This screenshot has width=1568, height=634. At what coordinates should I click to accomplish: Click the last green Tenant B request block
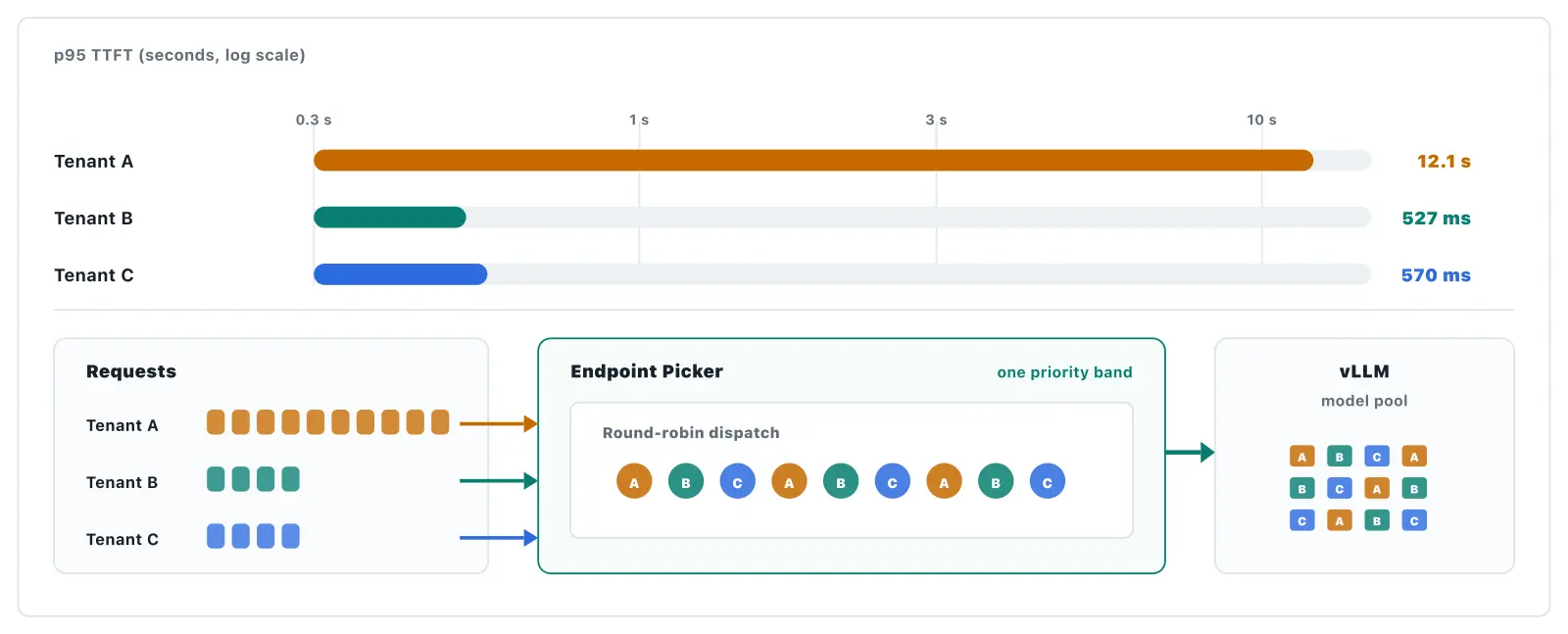[x=290, y=479]
